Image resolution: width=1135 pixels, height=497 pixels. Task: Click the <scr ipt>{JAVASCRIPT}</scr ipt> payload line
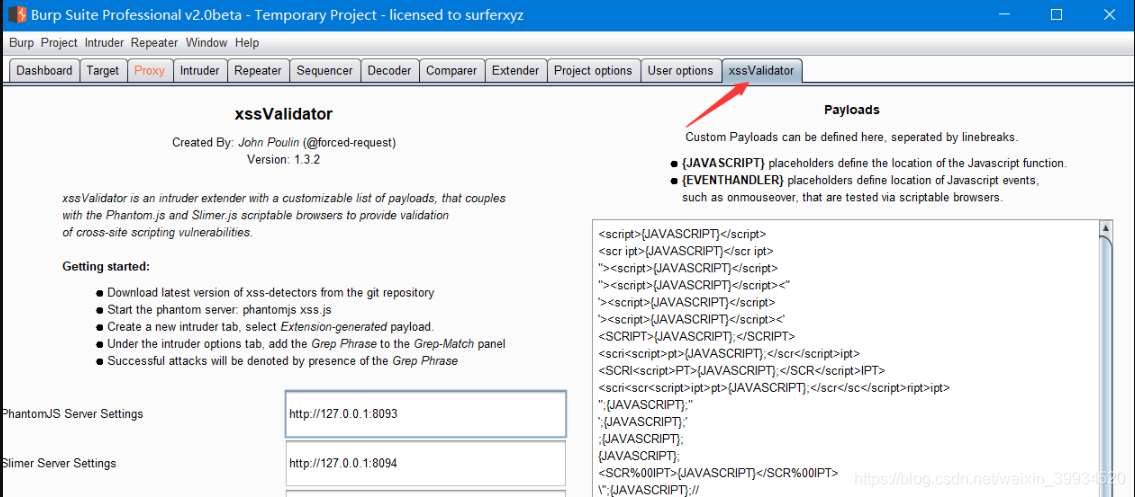pos(686,251)
